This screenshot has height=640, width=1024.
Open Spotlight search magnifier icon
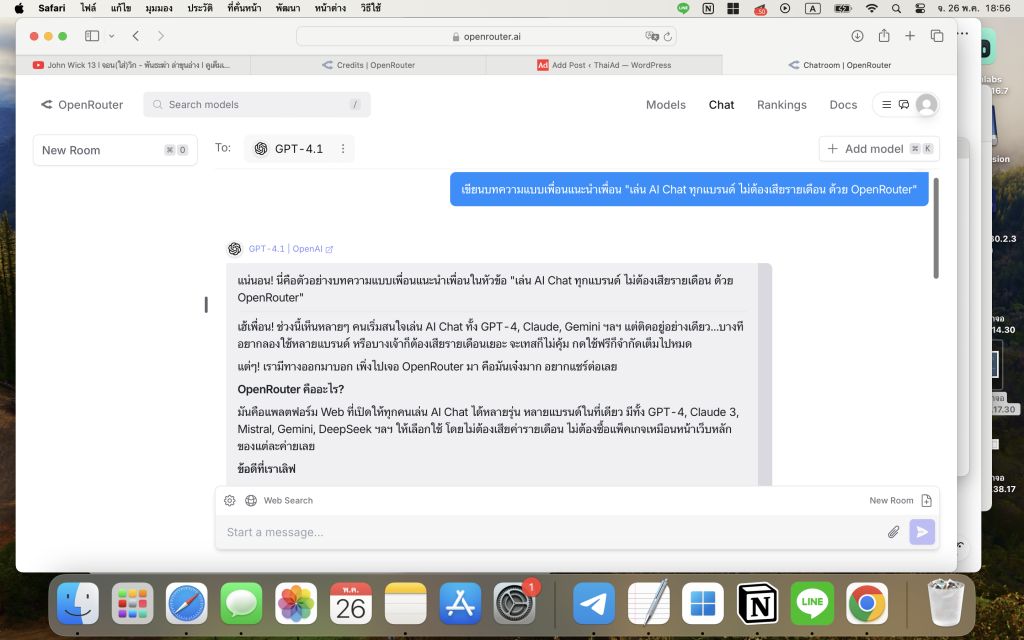tap(897, 8)
